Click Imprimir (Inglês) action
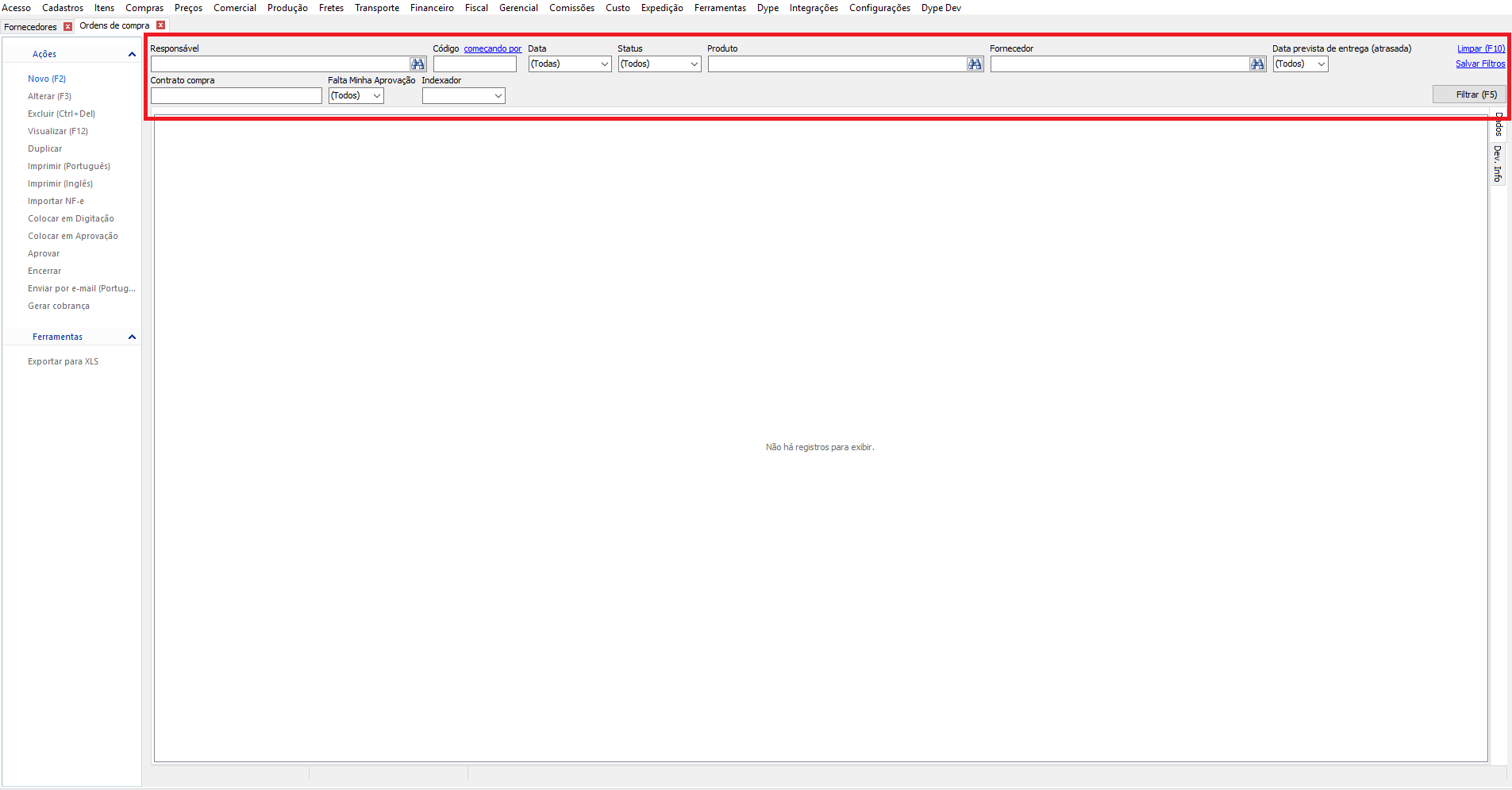 tap(60, 183)
